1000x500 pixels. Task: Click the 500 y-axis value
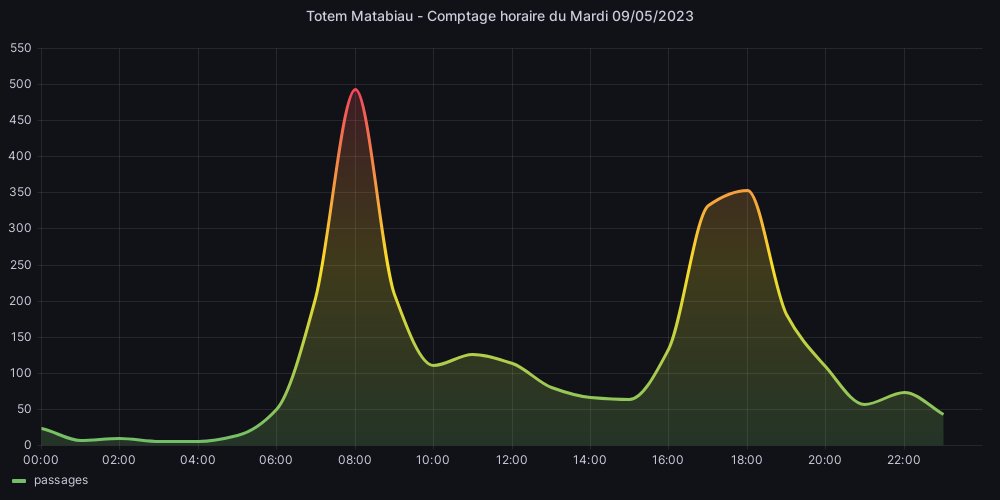22,84
